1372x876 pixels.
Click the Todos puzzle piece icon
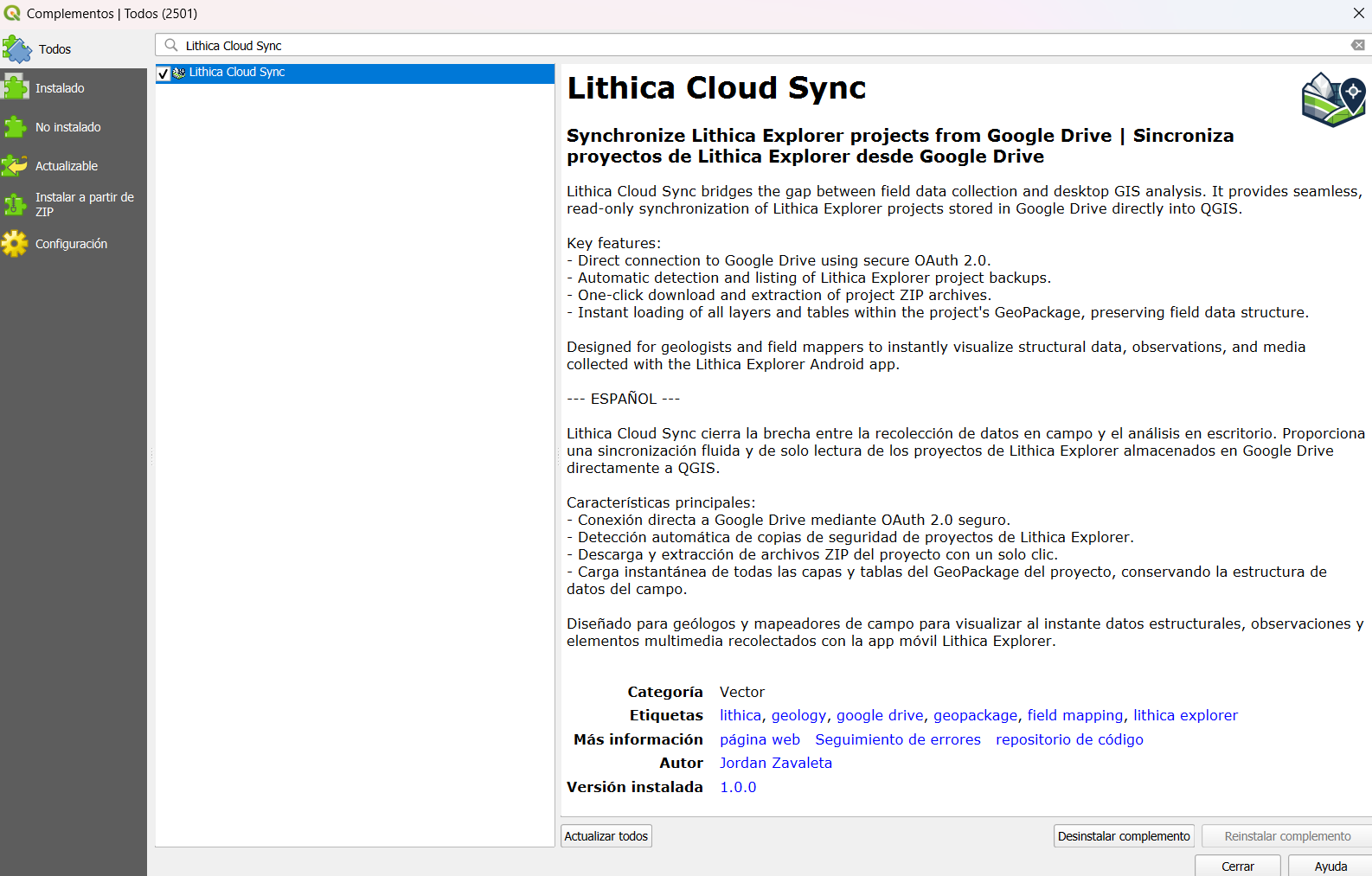point(16,49)
